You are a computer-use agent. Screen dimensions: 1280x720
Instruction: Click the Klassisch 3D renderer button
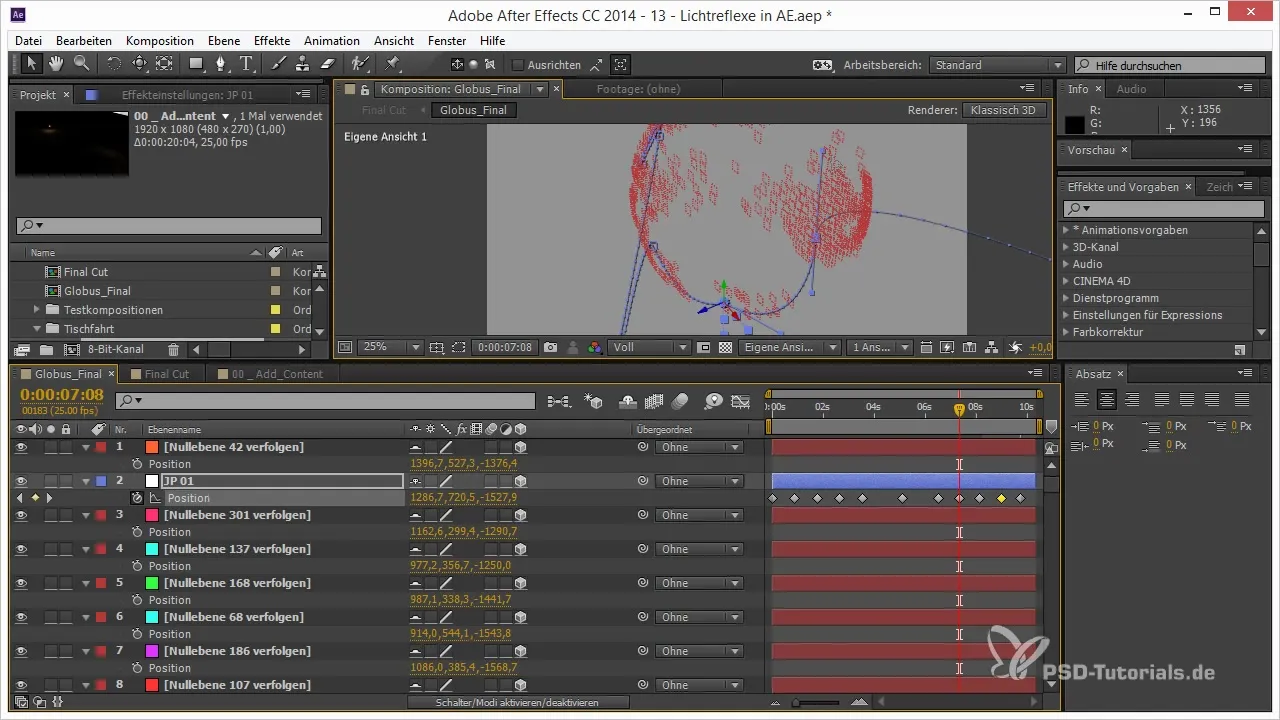pos(1003,110)
